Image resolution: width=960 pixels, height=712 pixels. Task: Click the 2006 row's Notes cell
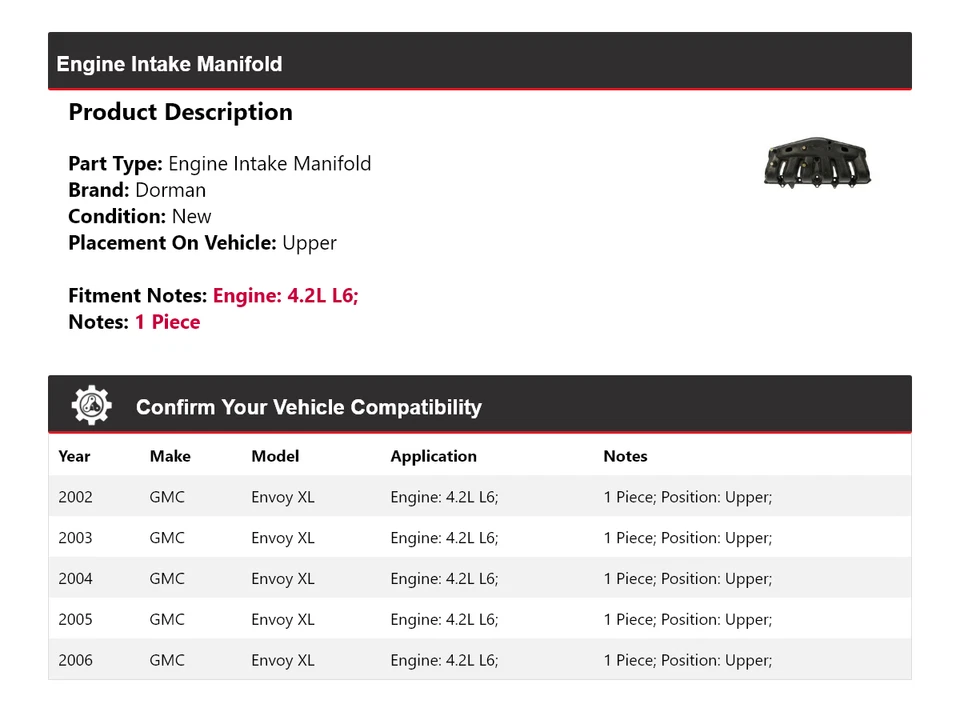[687, 661]
